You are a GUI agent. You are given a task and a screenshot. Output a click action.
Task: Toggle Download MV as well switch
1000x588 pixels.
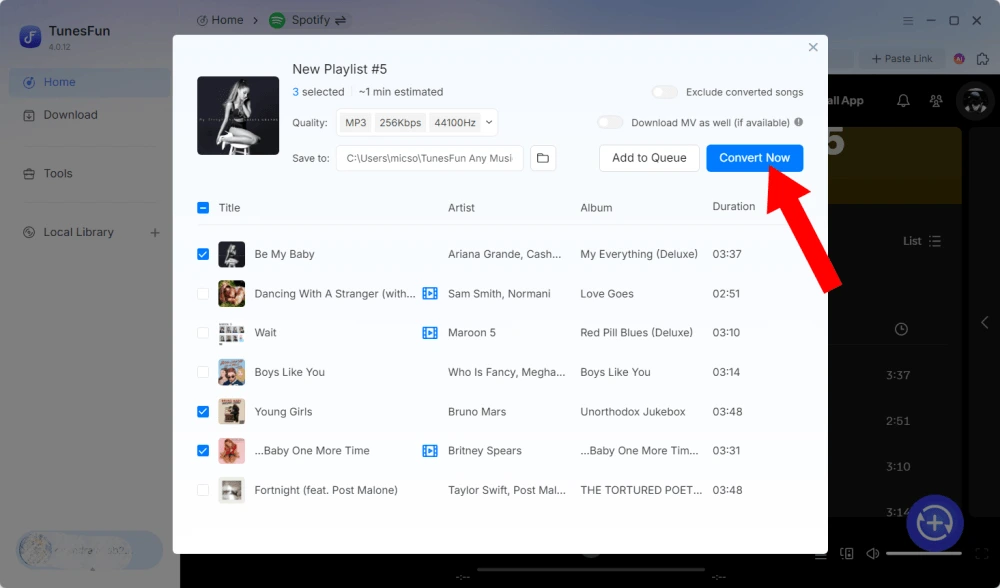(610, 122)
